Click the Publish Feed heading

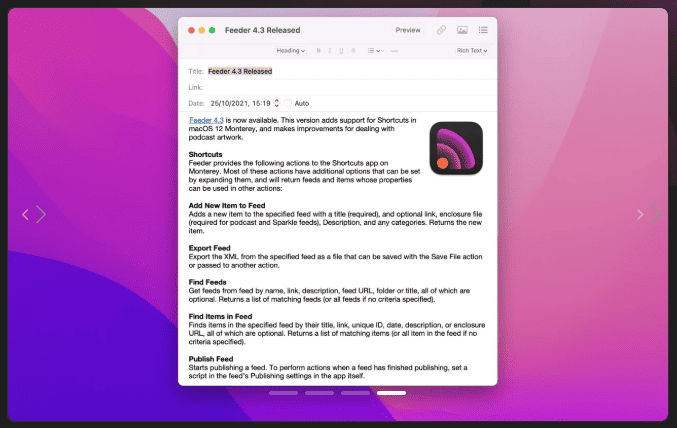[x=211, y=359]
